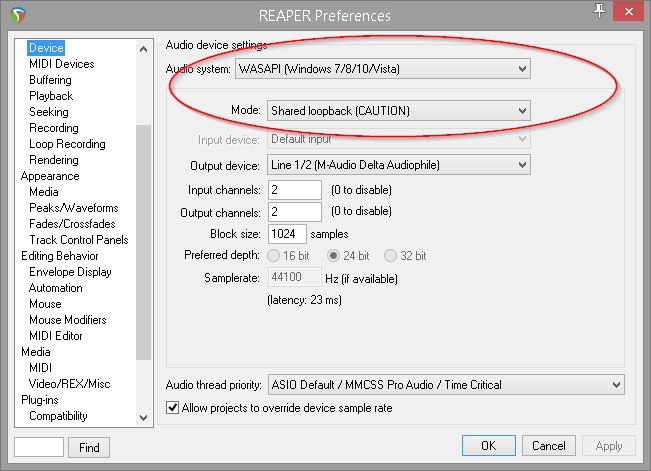651x471 pixels.
Task: Open Buffering preferences
Action: (50, 80)
